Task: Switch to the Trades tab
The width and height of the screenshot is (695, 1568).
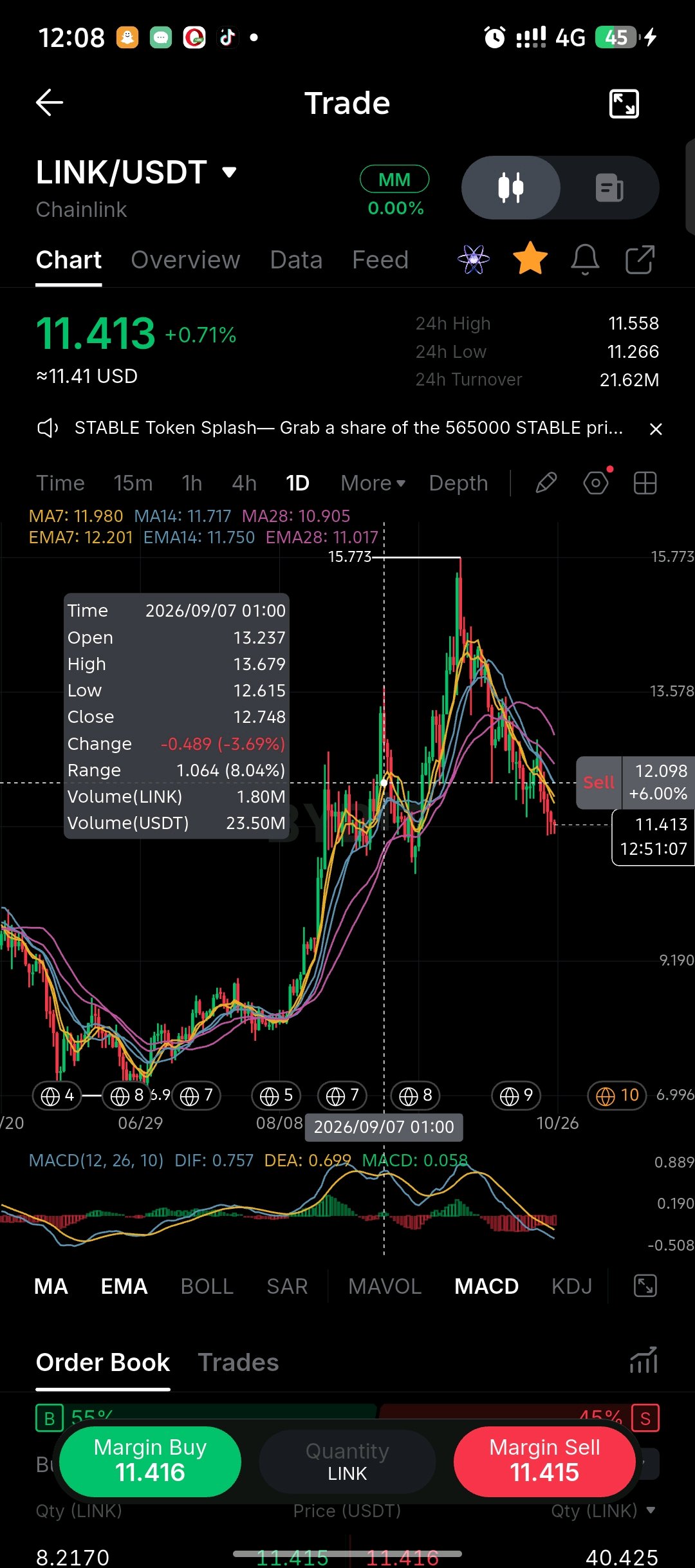Action: point(238,1362)
